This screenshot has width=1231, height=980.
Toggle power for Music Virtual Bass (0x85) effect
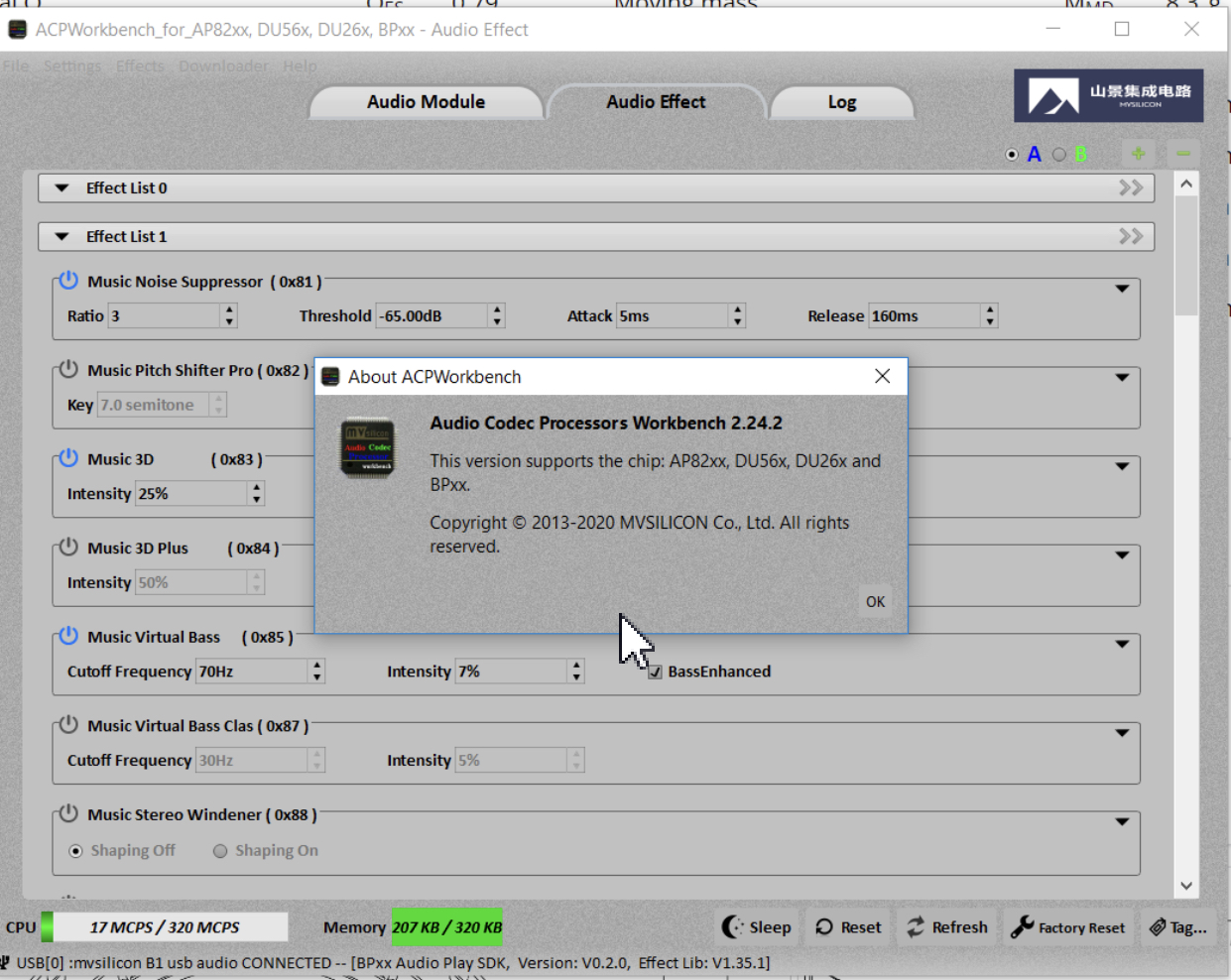point(68,636)
